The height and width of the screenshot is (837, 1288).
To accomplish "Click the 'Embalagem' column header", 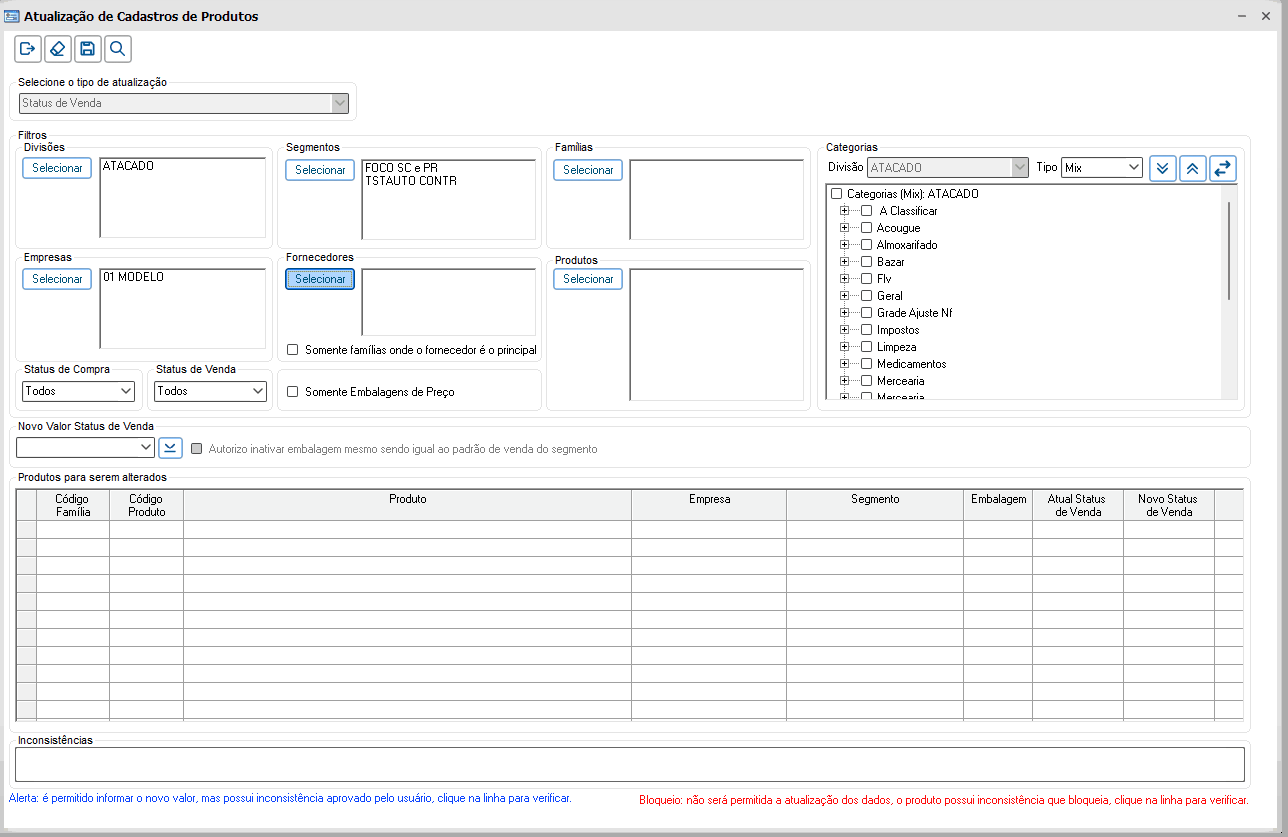I will click(998, 505).
